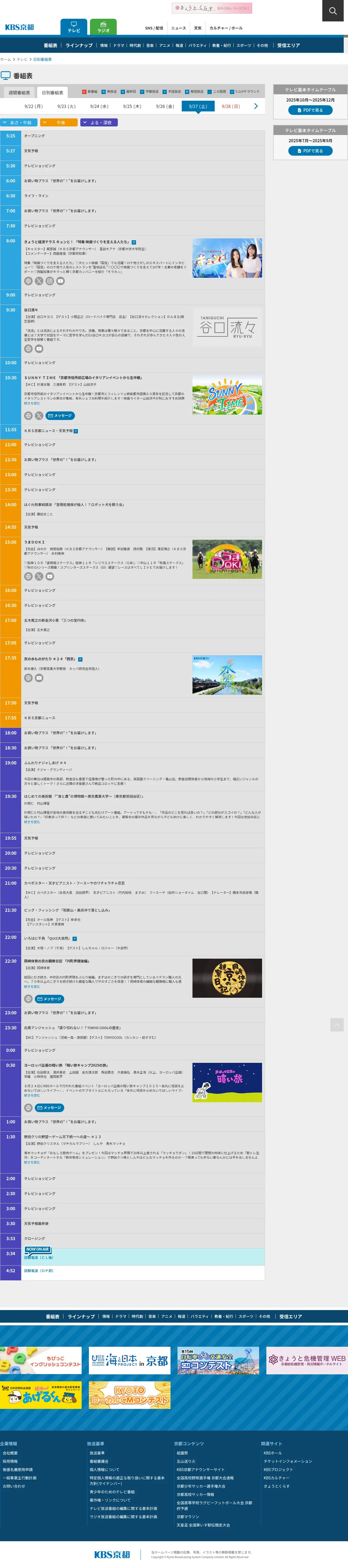Open KBSホール footer link

[273, 1453]
